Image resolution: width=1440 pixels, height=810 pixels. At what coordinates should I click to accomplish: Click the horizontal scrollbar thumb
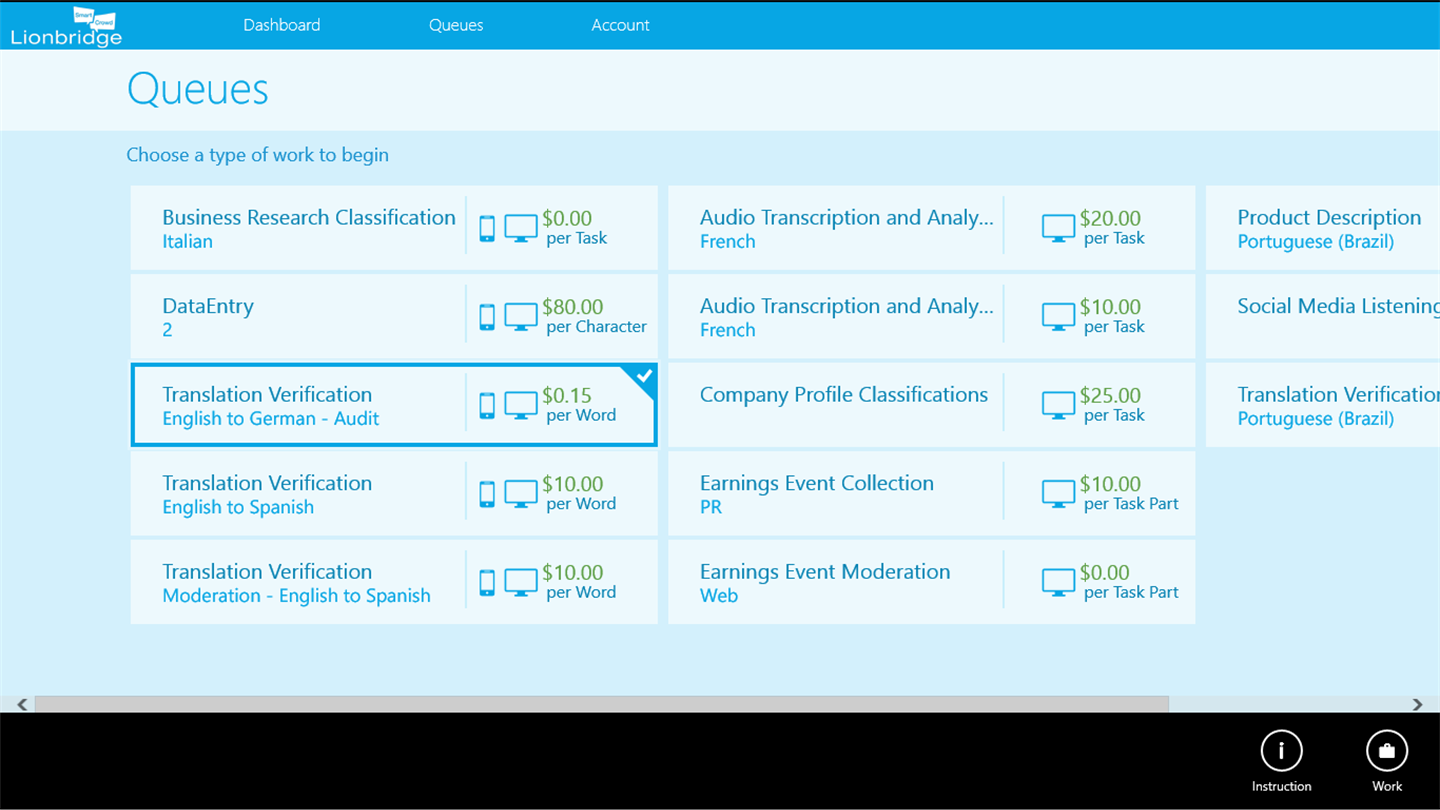point(601,704)
